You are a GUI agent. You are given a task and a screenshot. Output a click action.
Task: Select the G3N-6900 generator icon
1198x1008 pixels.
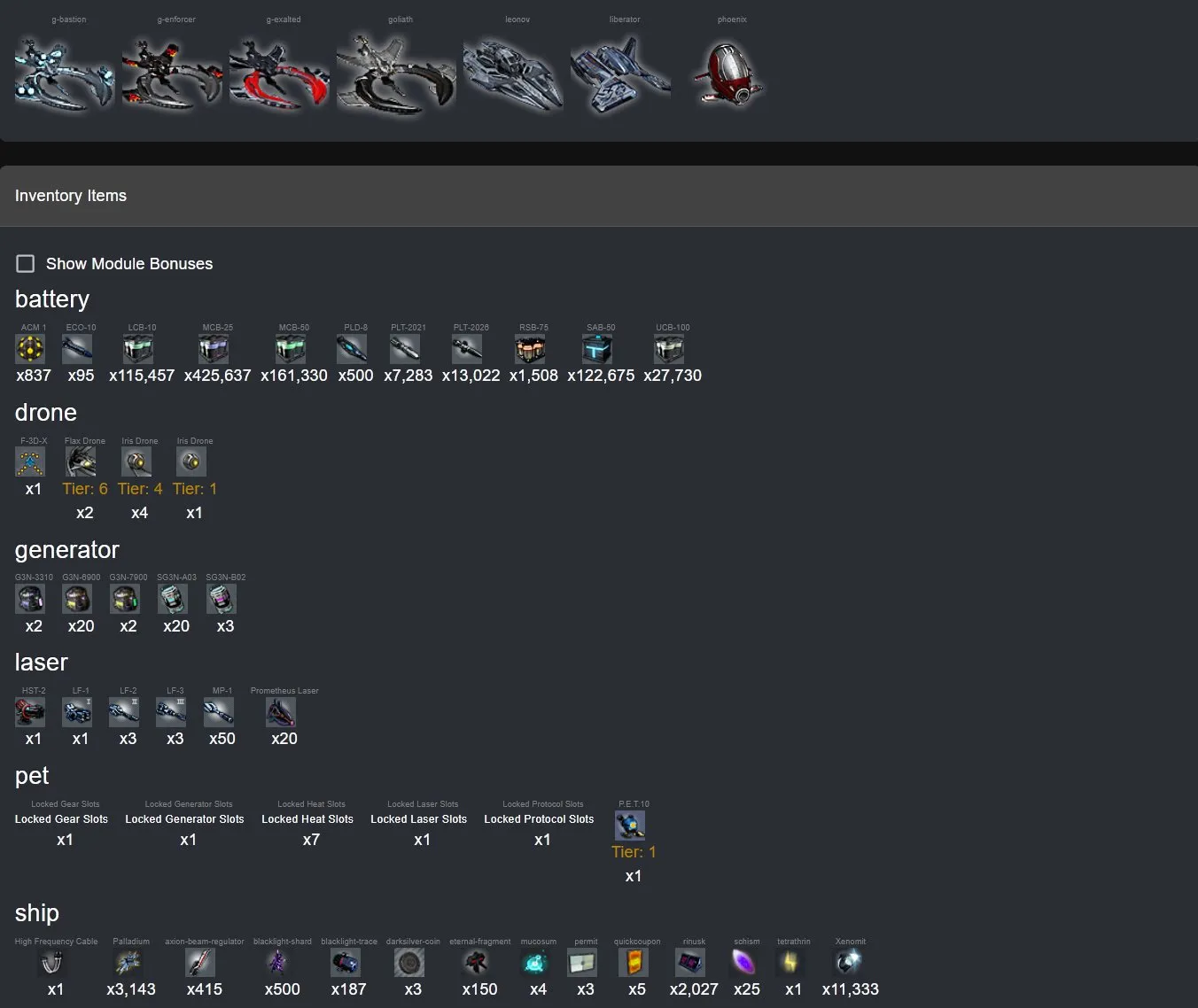78,600
